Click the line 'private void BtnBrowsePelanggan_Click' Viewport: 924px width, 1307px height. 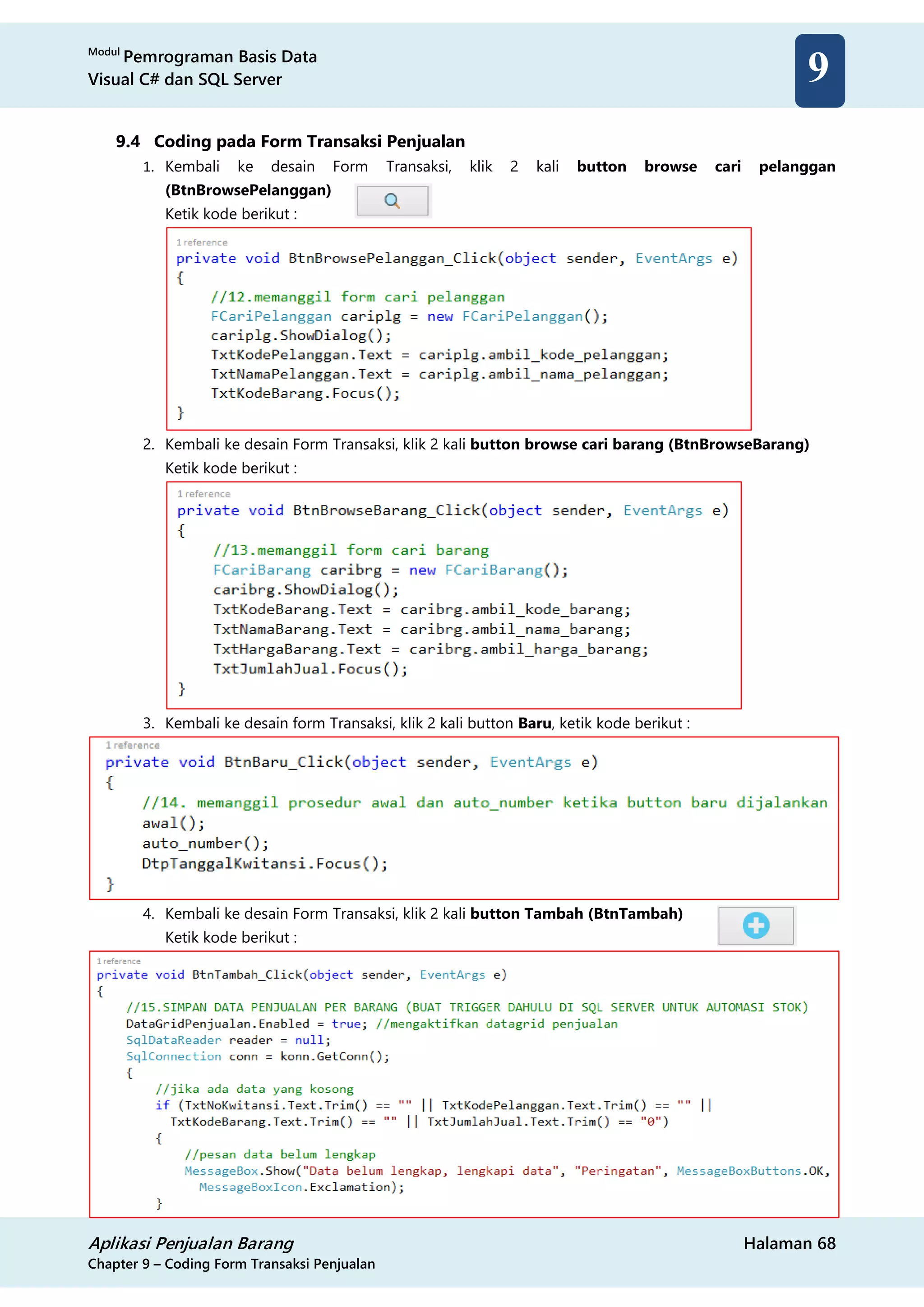[x=457, y=259]
